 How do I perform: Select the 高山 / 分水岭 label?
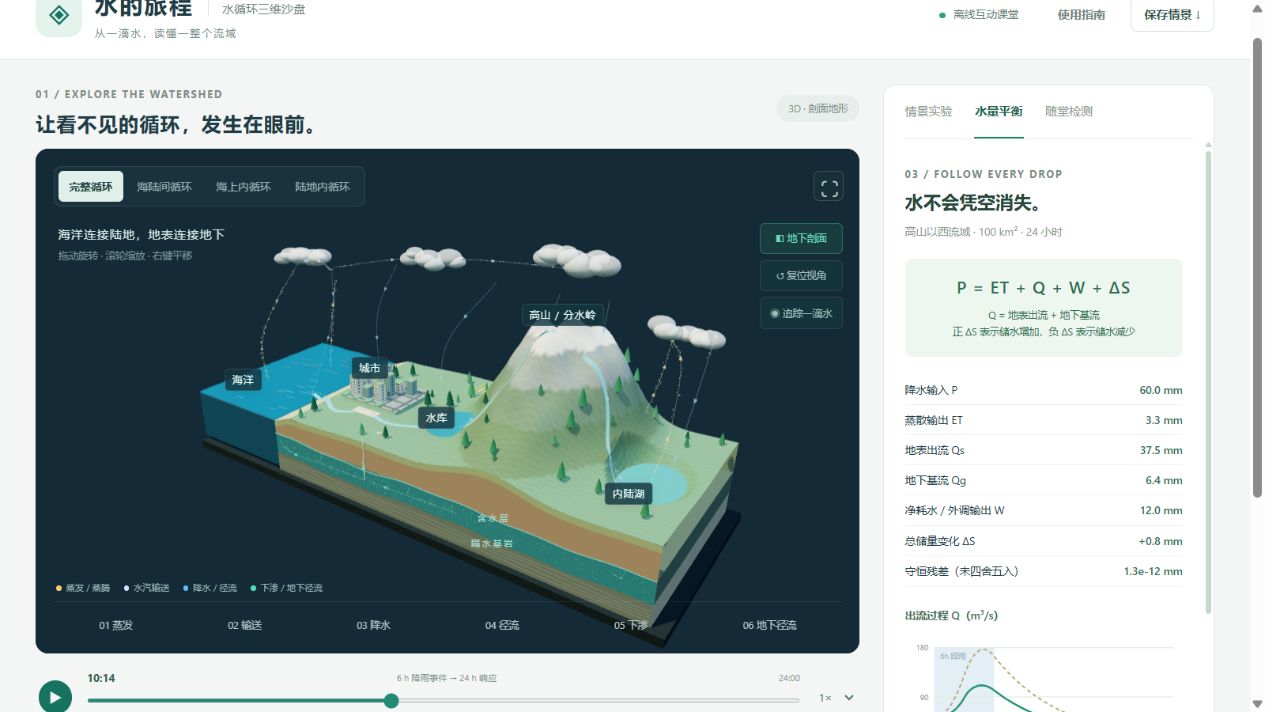[562, 315]
